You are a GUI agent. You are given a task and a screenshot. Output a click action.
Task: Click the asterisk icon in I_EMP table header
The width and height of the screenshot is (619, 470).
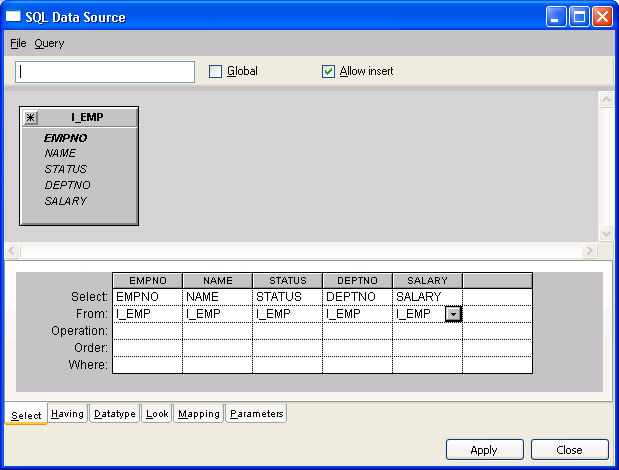tap(30, 117)
